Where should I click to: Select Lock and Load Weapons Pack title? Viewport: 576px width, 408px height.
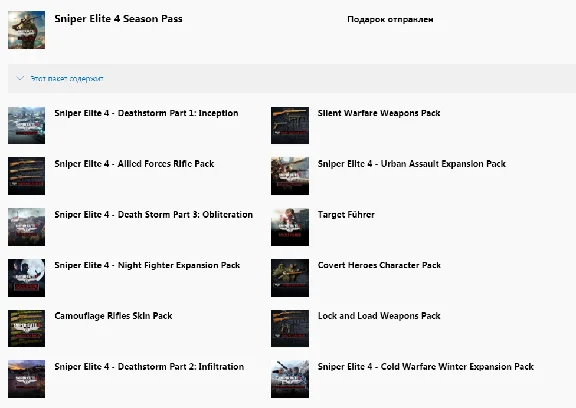click(379, 316)
